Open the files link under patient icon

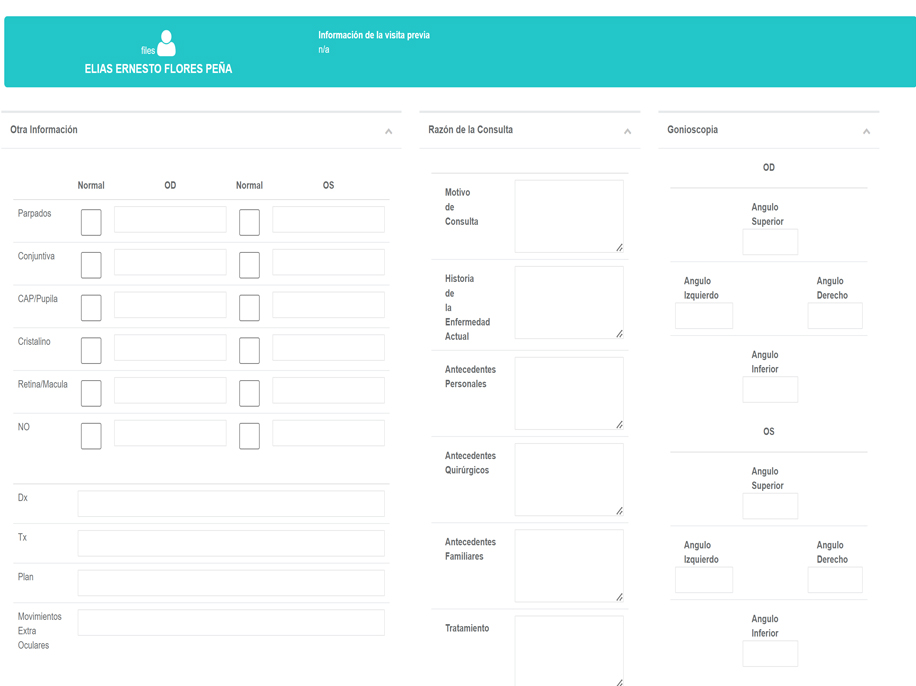click(x=148, y=50)
